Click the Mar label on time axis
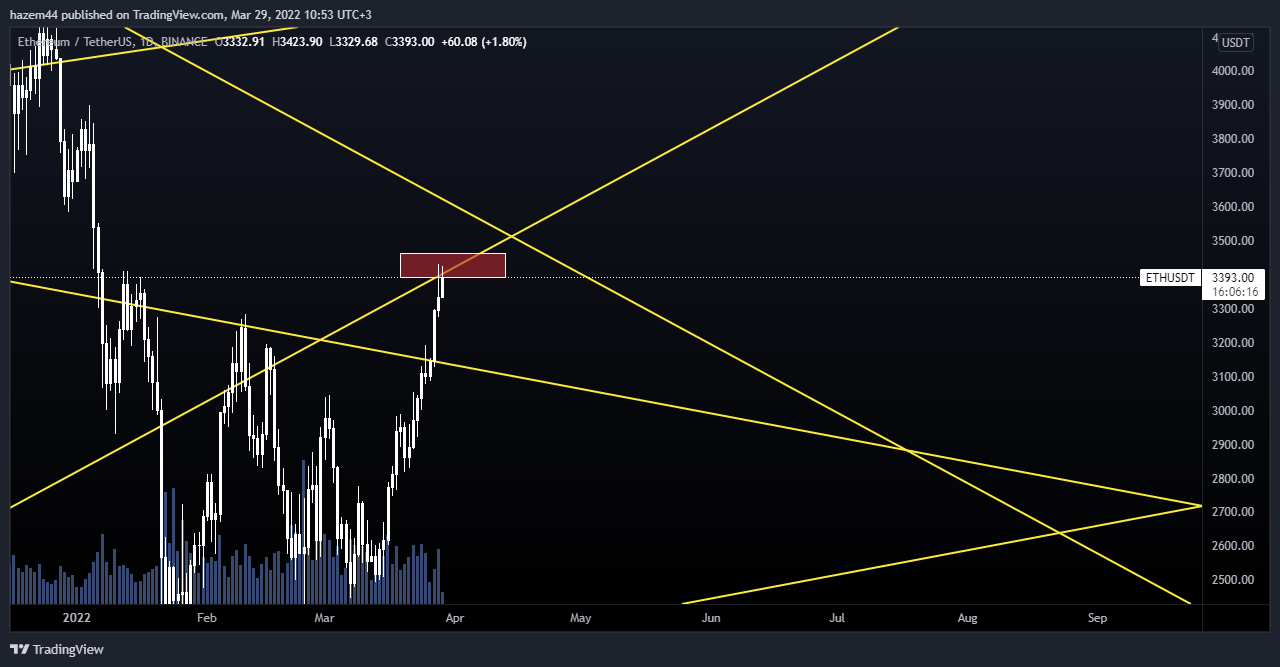Screen dimensions: 1280x667 point(324,618)
